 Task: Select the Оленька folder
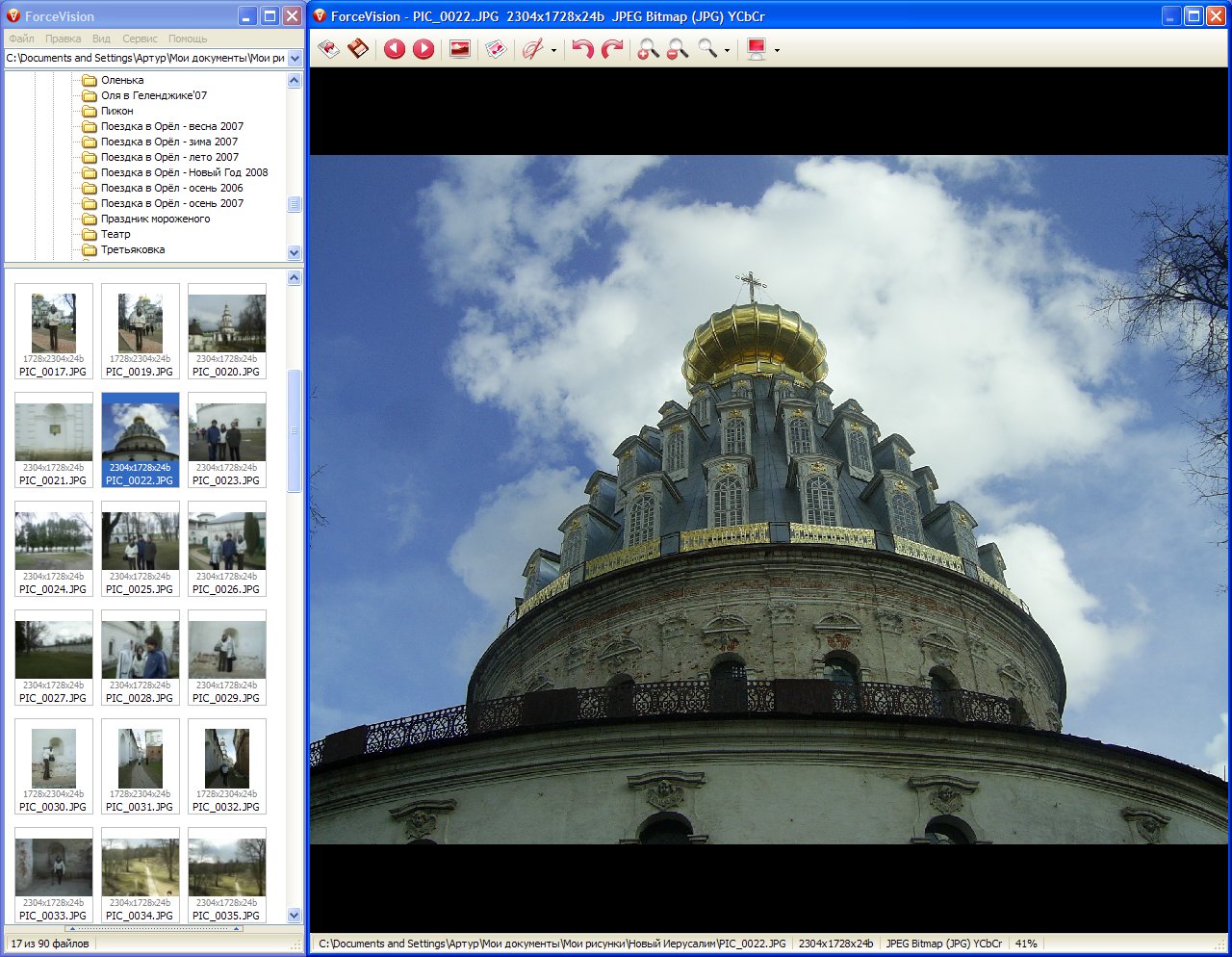click(x=122, y=80)
